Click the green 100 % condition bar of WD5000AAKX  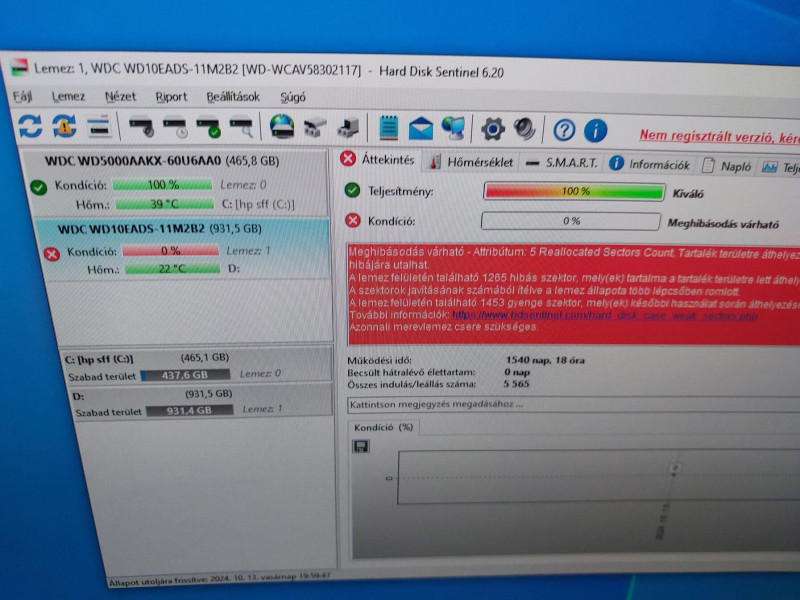click(x=163, y=184)
